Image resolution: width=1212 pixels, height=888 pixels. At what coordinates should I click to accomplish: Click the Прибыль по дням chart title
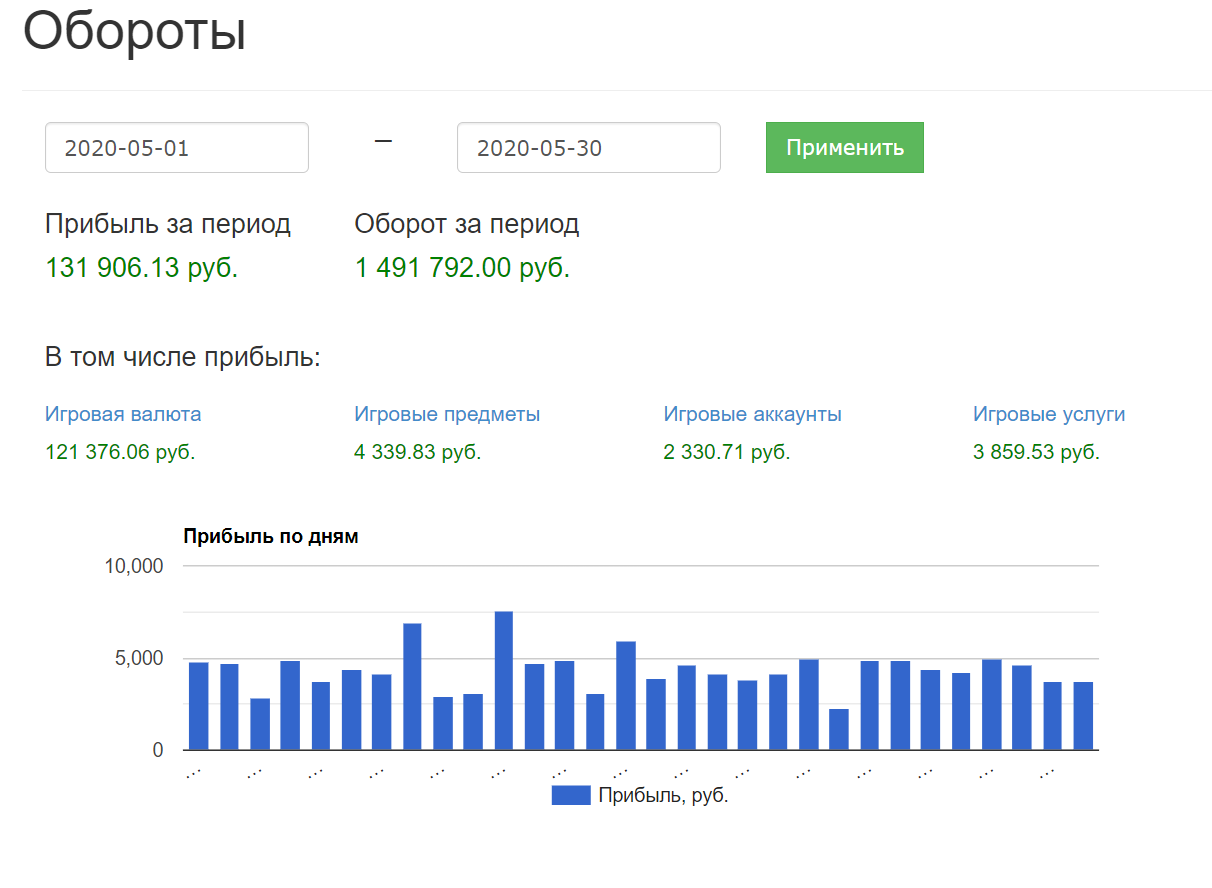270,537
